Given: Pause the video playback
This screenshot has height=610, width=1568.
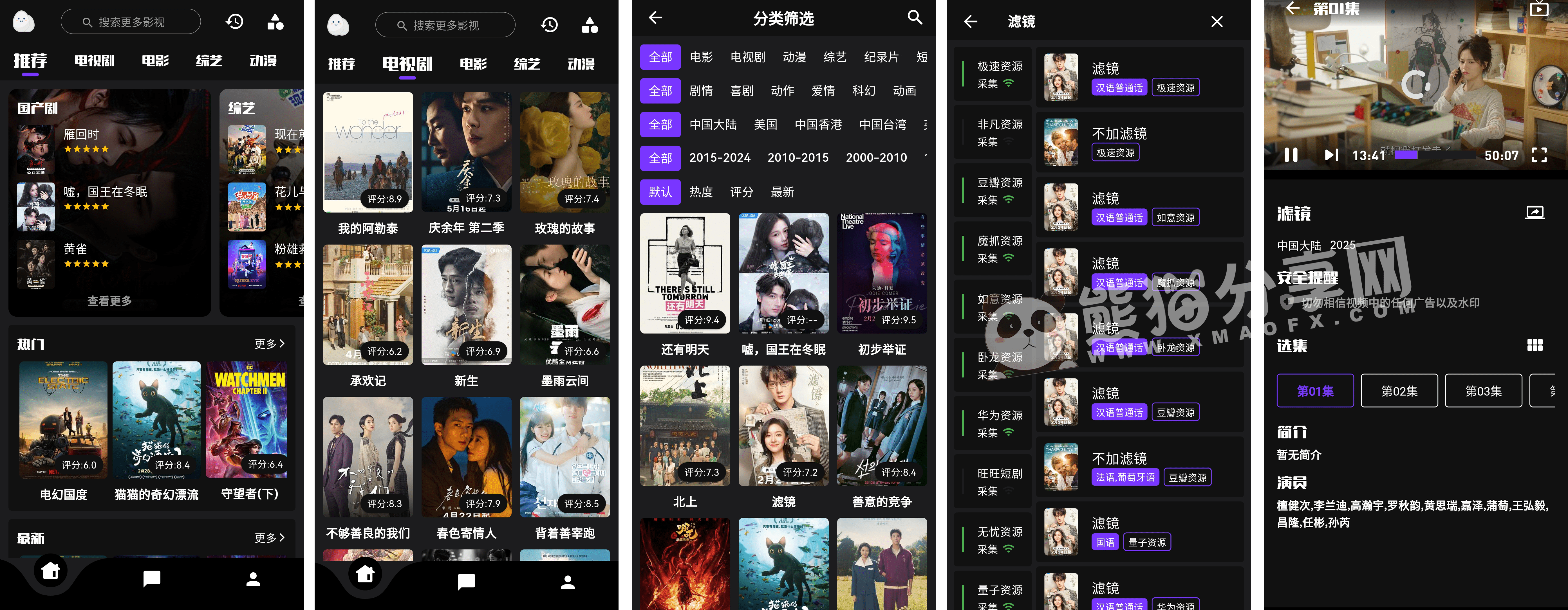Looking at the screenshot, I should [x=1291, y=155].
